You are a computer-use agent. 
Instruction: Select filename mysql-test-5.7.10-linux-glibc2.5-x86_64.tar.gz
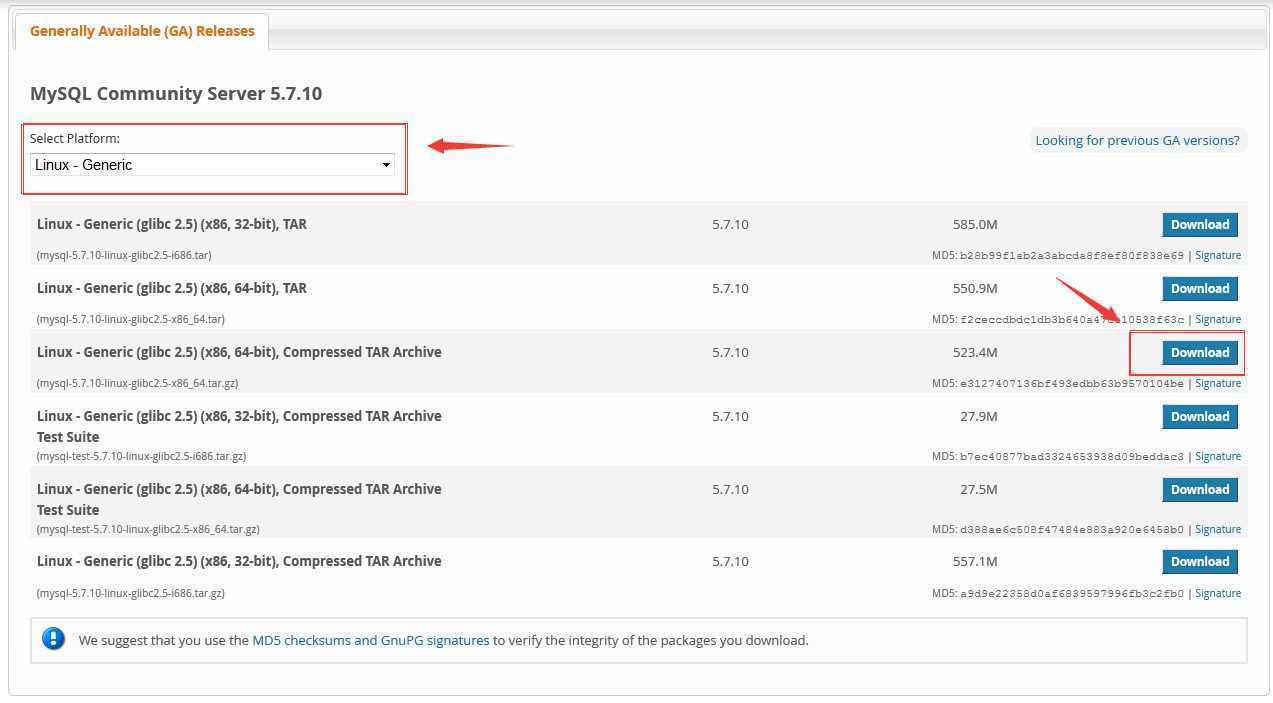148,529
